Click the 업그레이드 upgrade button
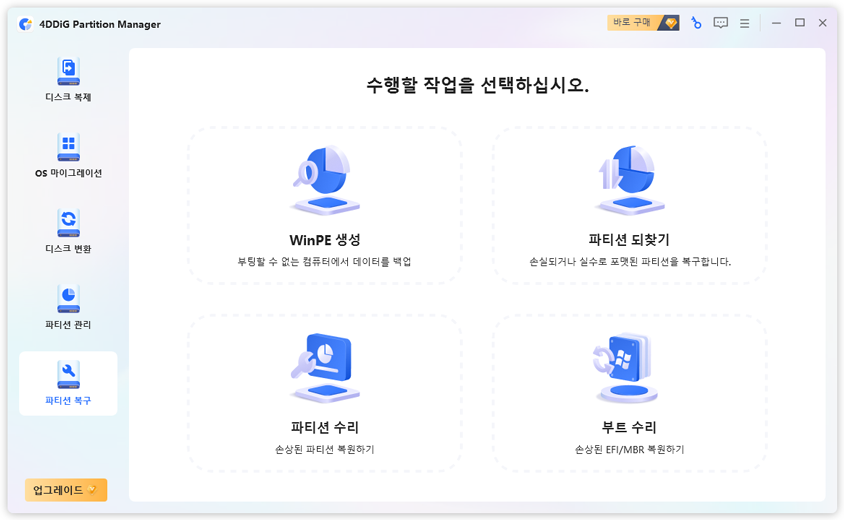Screen dimensions: 844x520 [x=66, y=490]
